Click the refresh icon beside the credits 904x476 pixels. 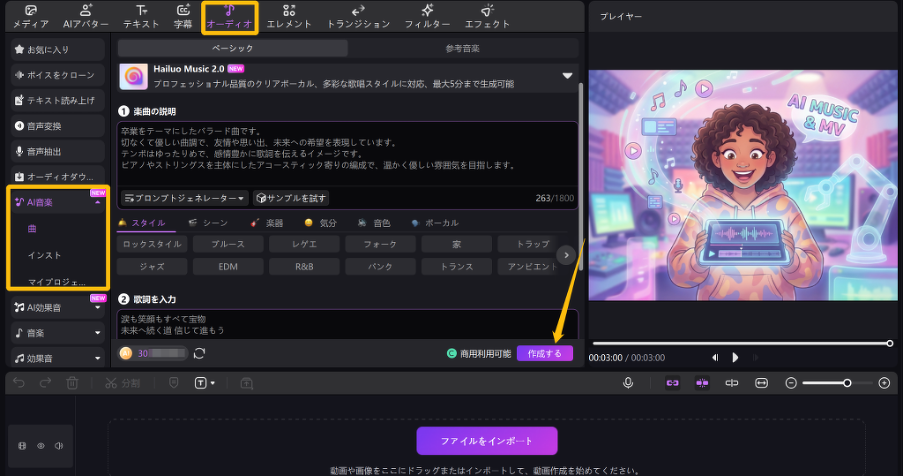pyautogui.click(x=200, y=353)
